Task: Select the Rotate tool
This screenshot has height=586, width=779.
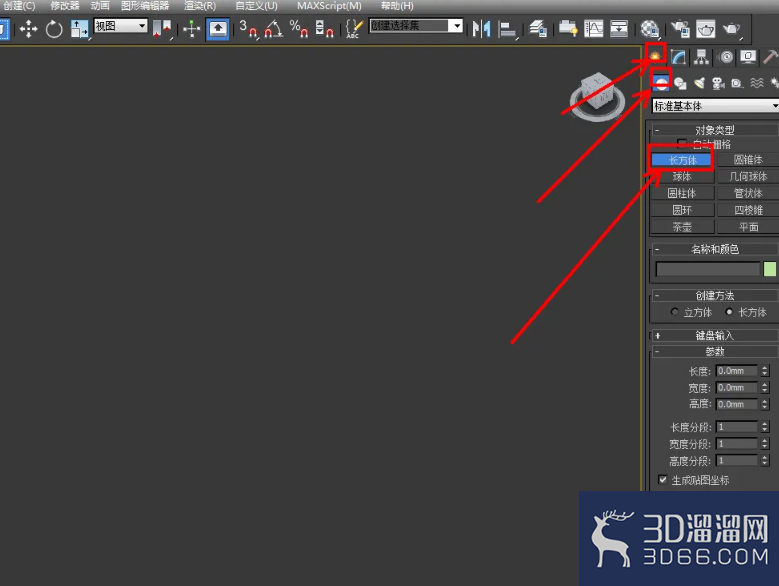Action: point(54,29)
